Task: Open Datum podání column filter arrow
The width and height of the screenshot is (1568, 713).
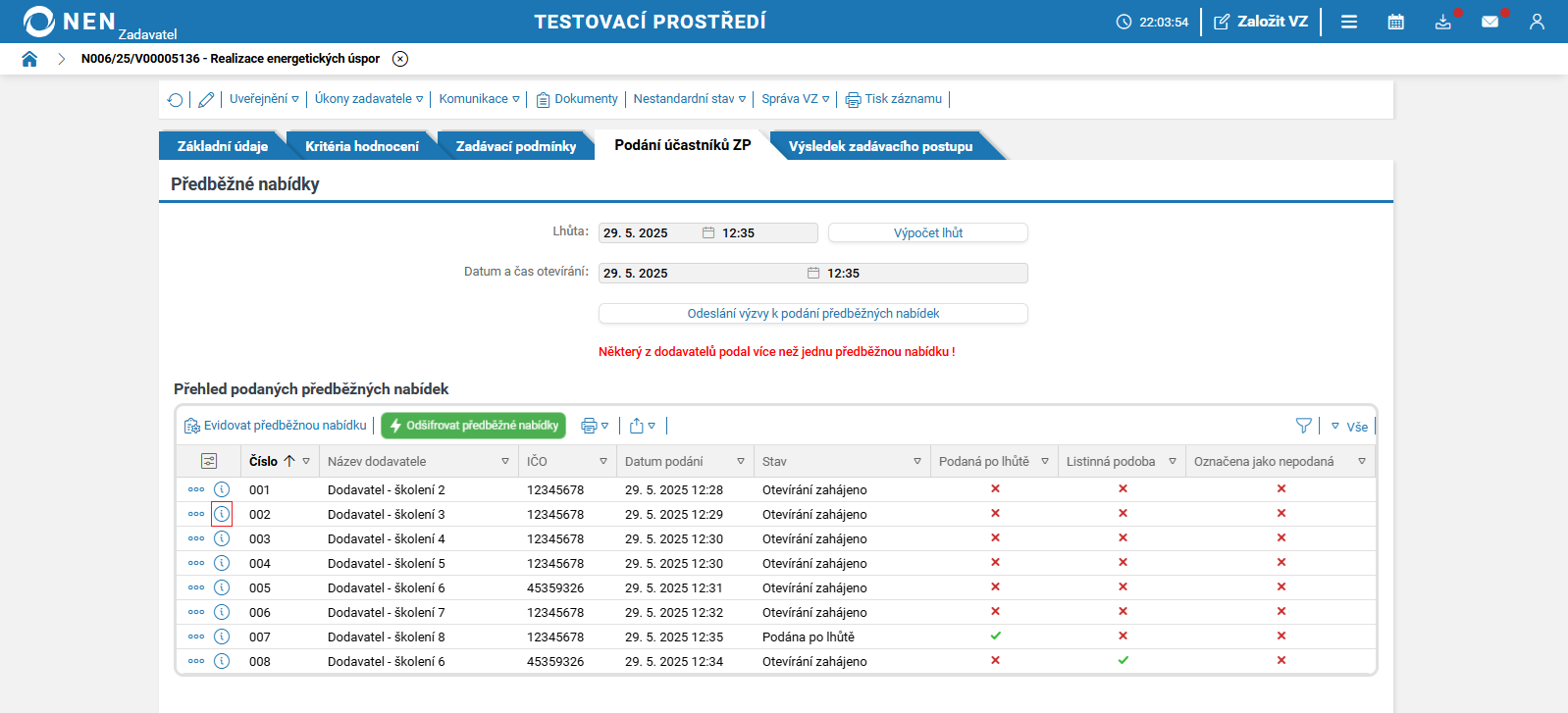Action: click(x=741, y=461)
